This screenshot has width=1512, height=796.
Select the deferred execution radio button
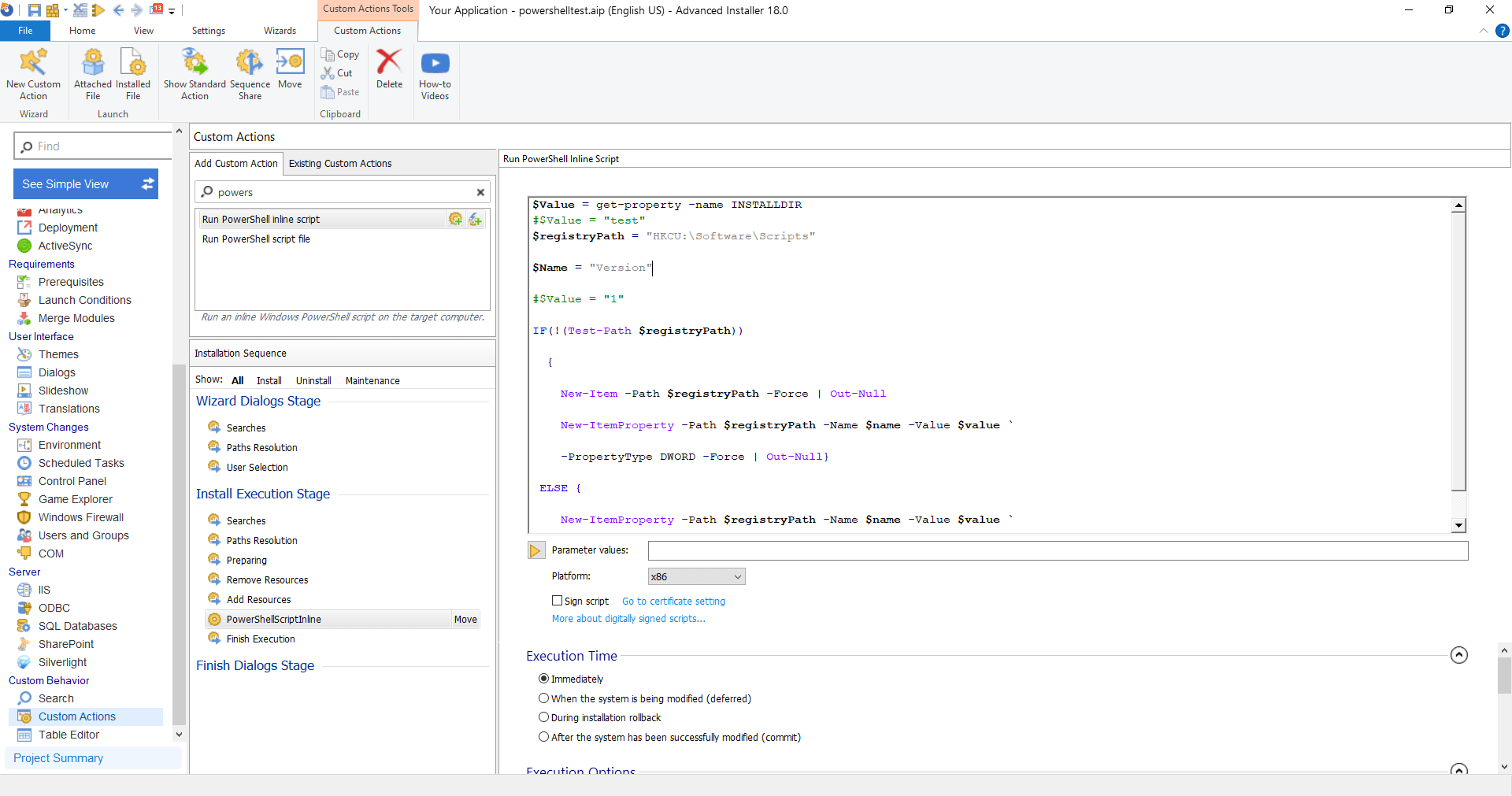click(x=543, y=698)
